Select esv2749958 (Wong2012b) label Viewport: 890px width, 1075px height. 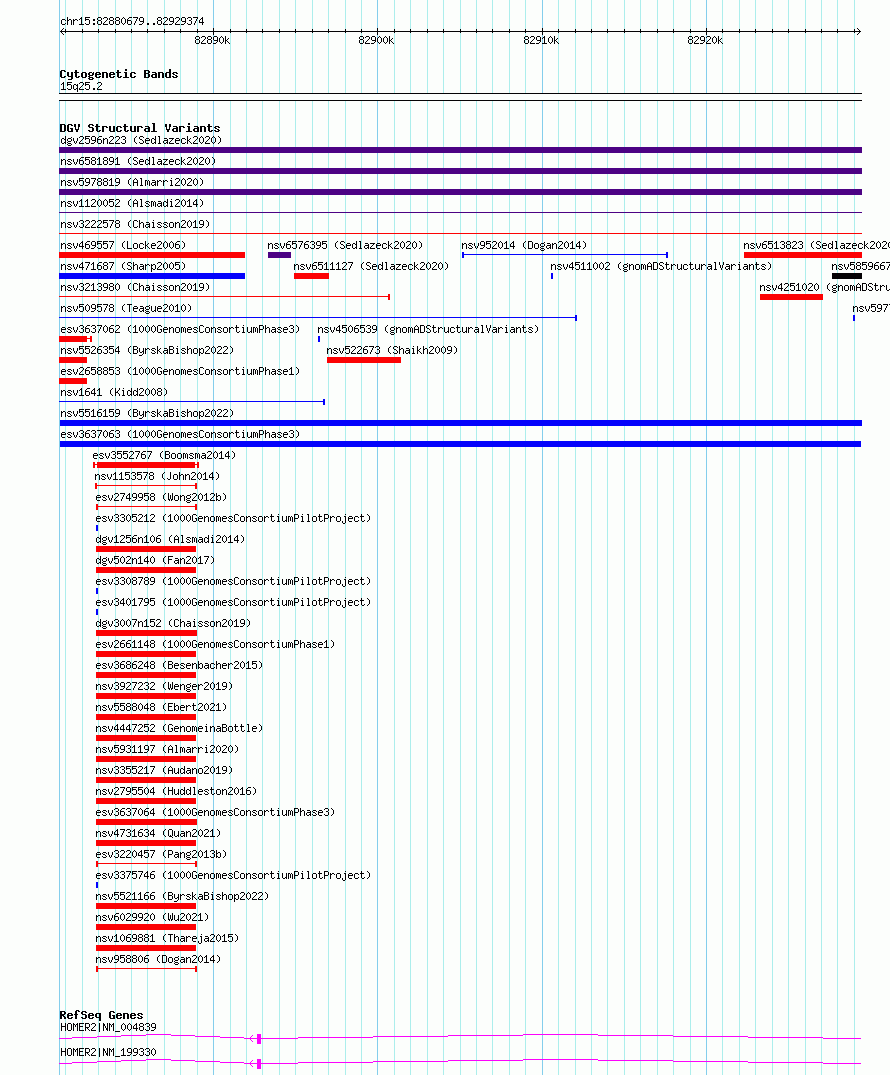[x=161, y=498]
